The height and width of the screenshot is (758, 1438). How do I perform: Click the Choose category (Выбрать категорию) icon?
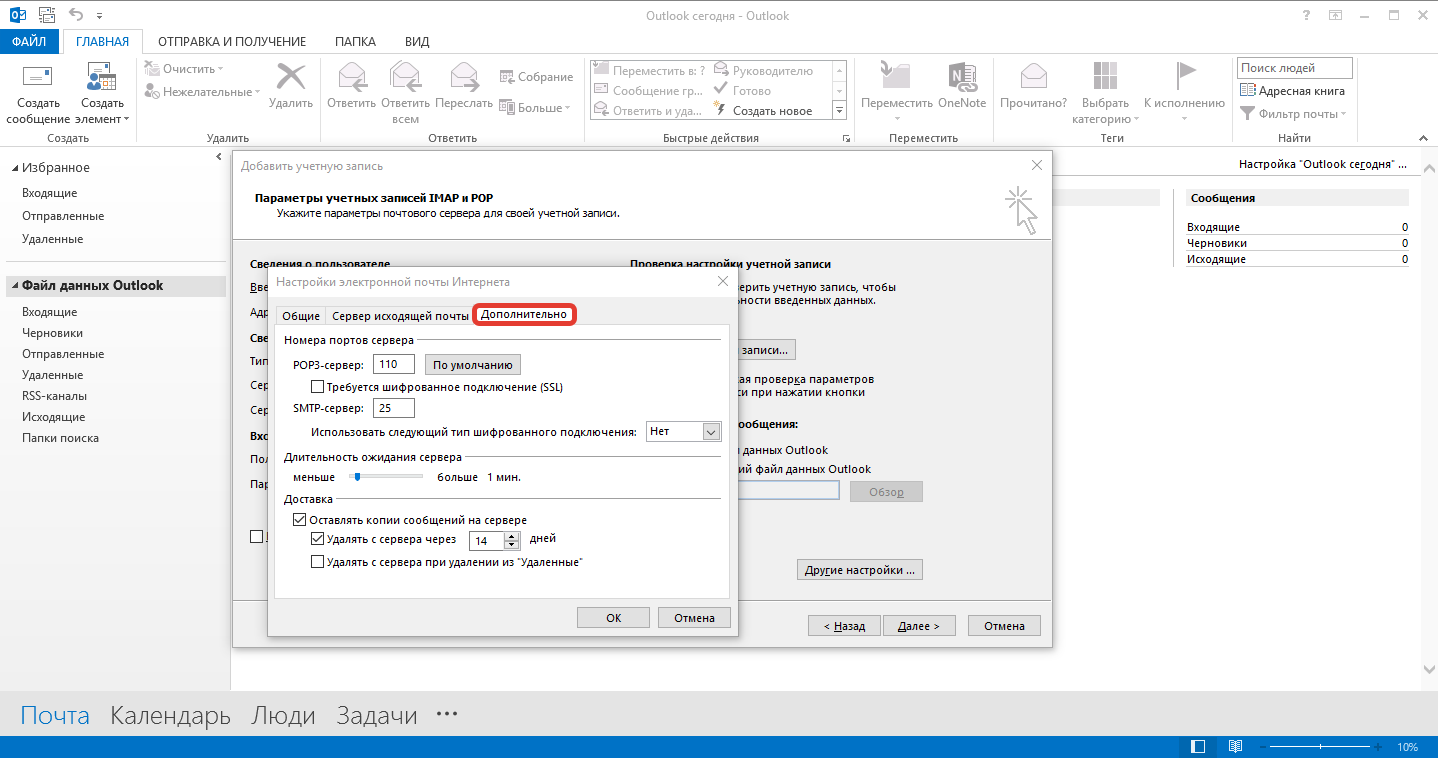pyautogui.click(x=1105, y=77)
